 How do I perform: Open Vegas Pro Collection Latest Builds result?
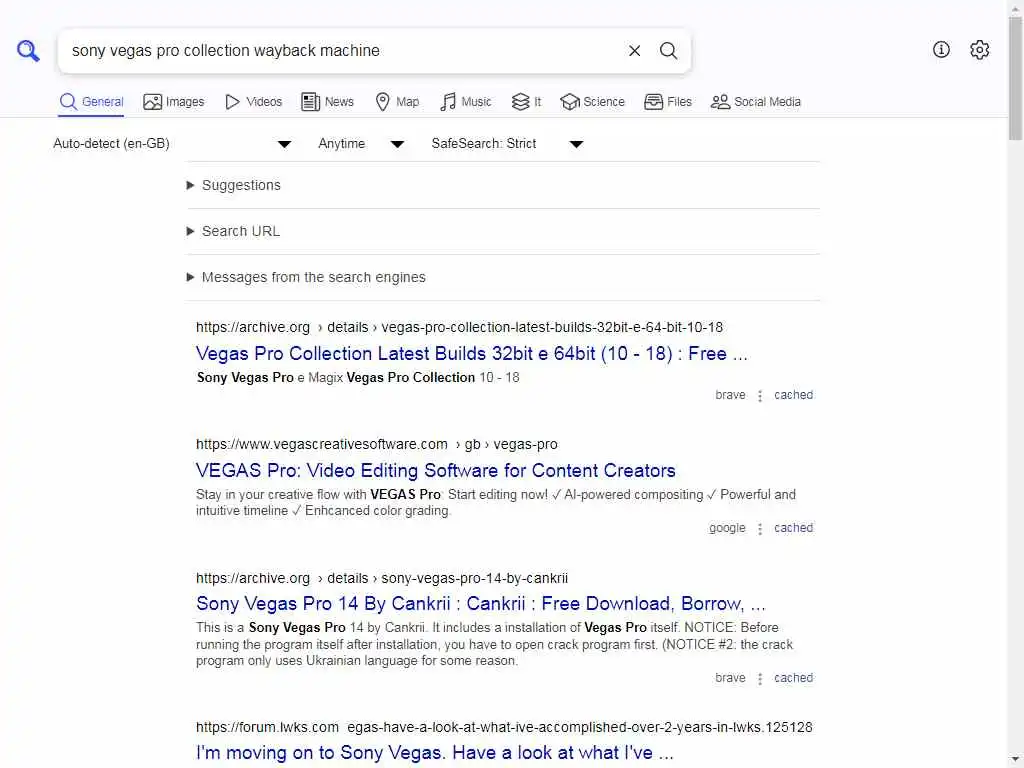tap(472, 353)
